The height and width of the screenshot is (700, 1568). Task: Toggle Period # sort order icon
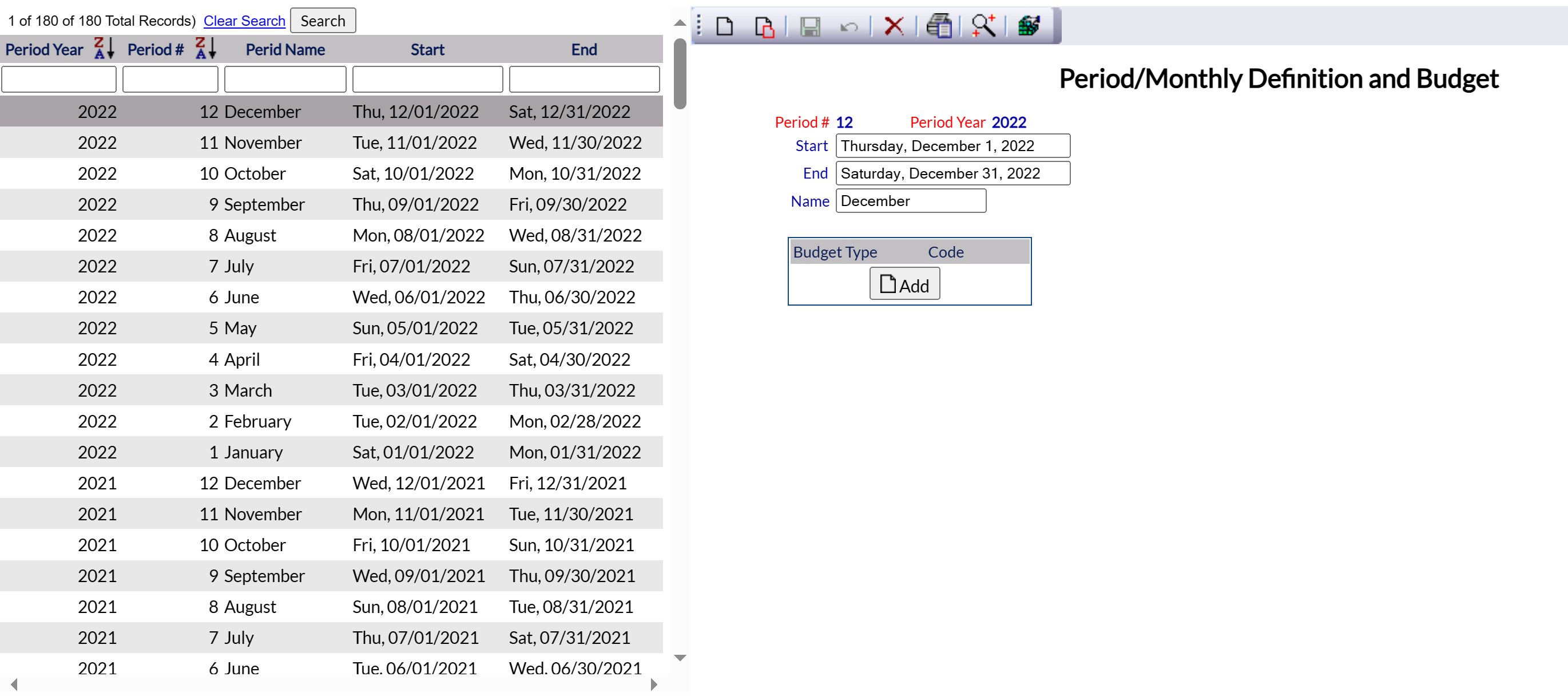[x=206, y=48]
